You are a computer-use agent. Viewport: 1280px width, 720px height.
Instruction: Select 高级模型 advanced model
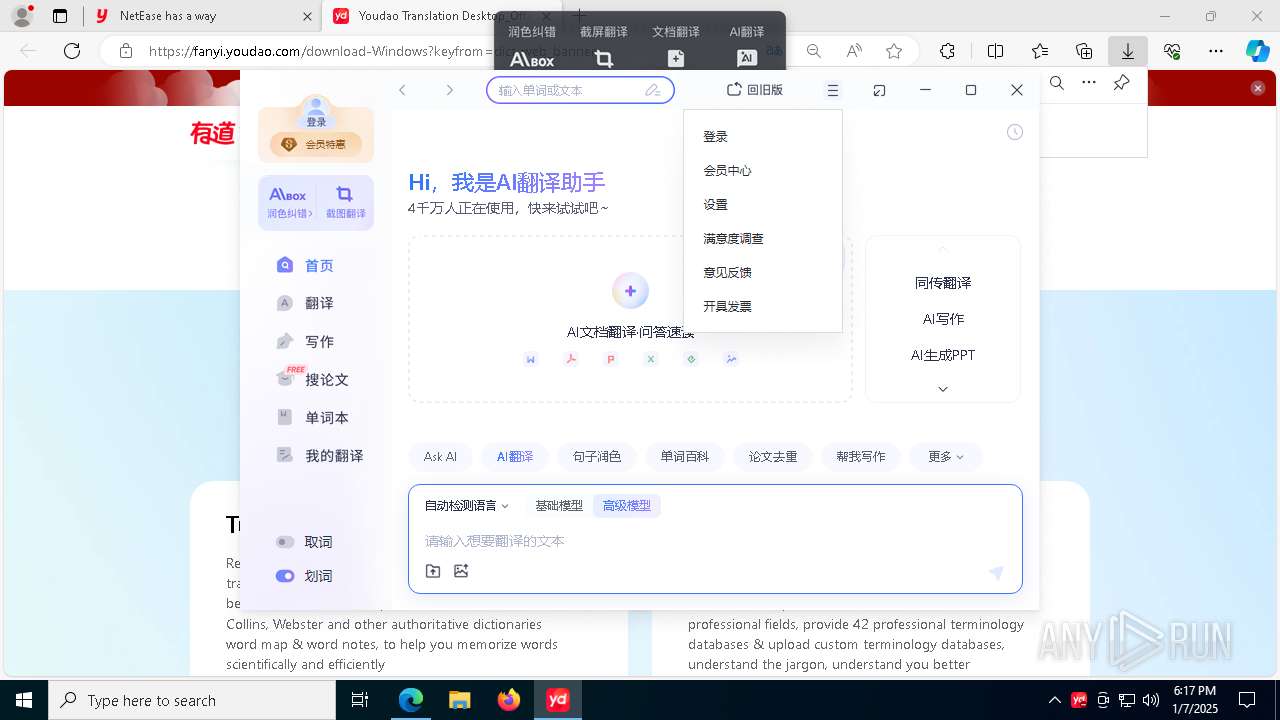tap(627, 506)
